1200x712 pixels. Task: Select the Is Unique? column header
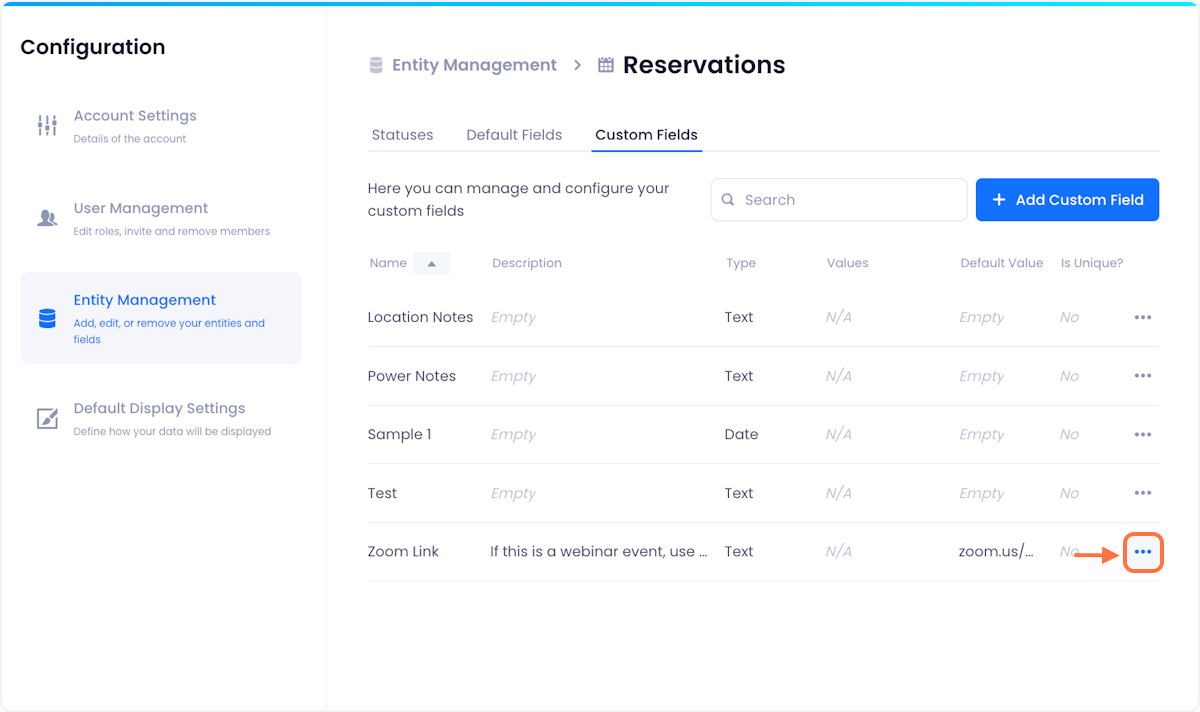click(1092, 263)
